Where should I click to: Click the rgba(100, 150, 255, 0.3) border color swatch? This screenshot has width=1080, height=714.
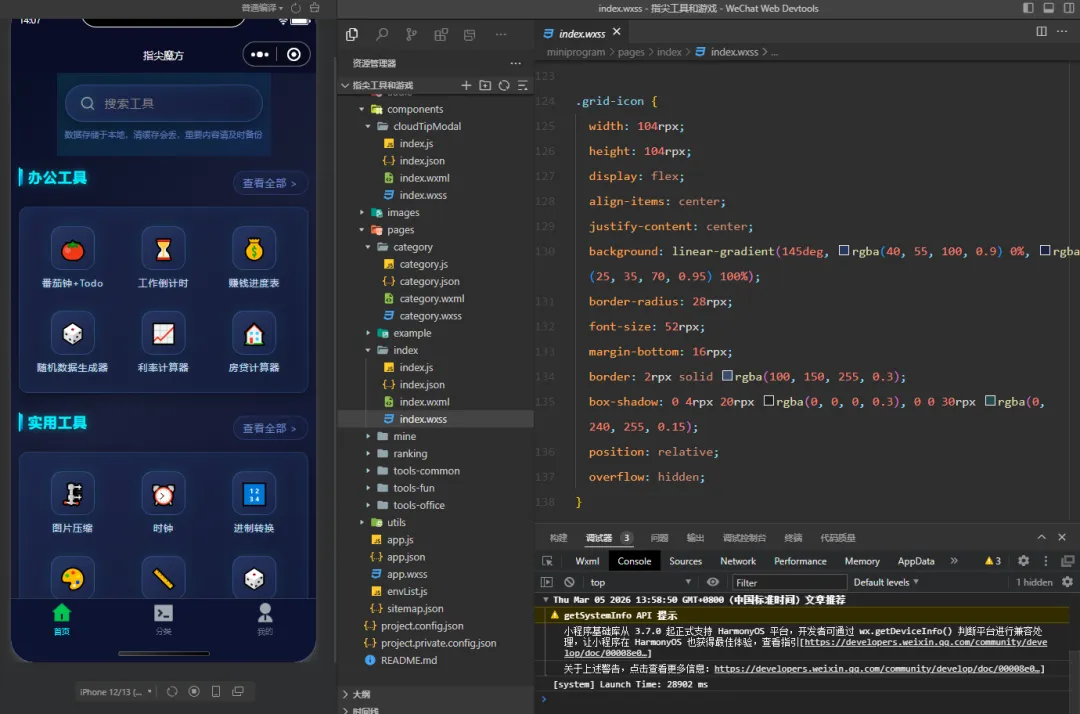[727, 377]
